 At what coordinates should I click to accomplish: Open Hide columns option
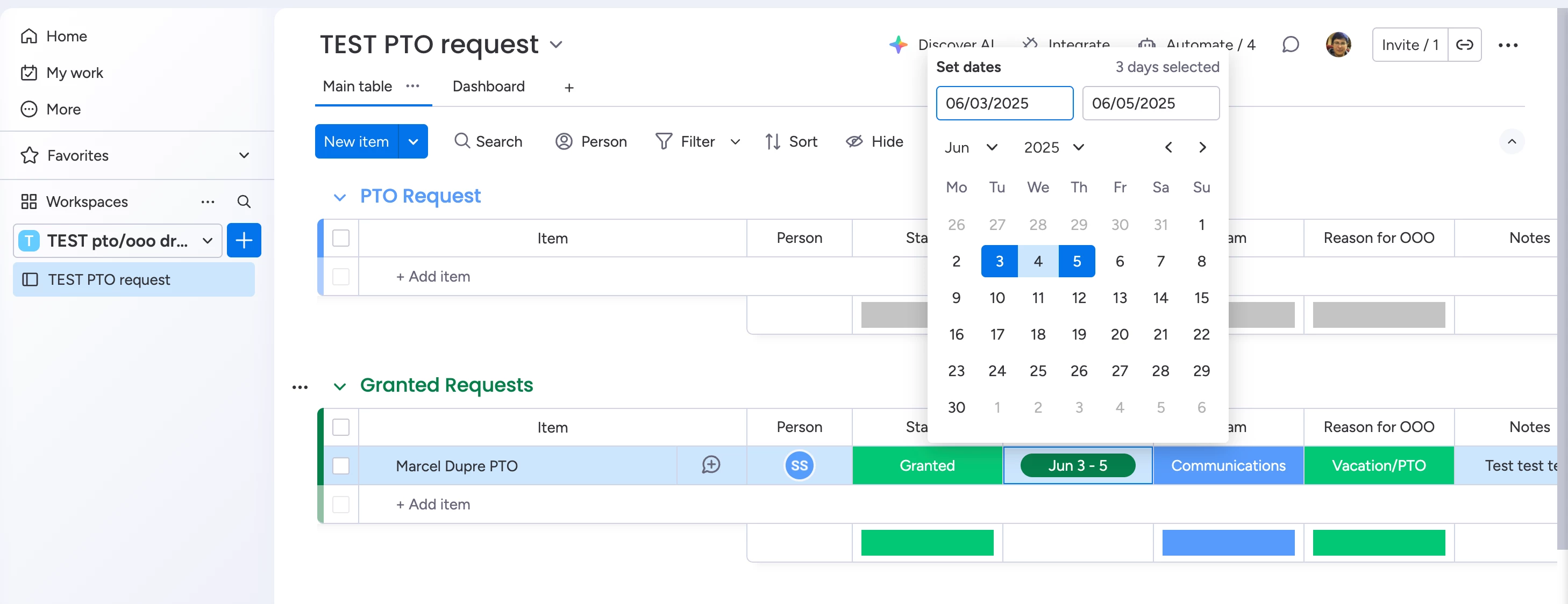point(874,141)
